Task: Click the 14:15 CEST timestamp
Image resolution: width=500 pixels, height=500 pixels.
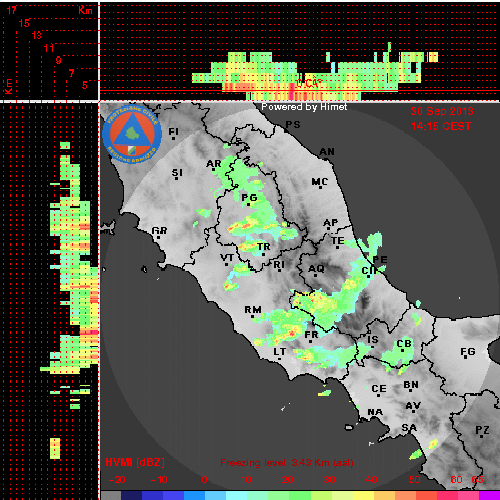Action: click(442, 126)
